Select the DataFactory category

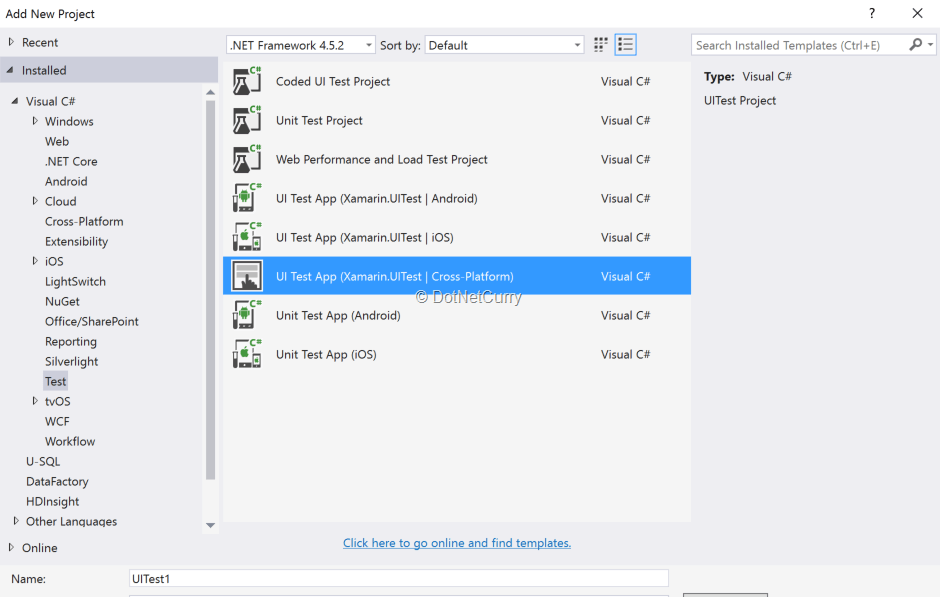57,481
